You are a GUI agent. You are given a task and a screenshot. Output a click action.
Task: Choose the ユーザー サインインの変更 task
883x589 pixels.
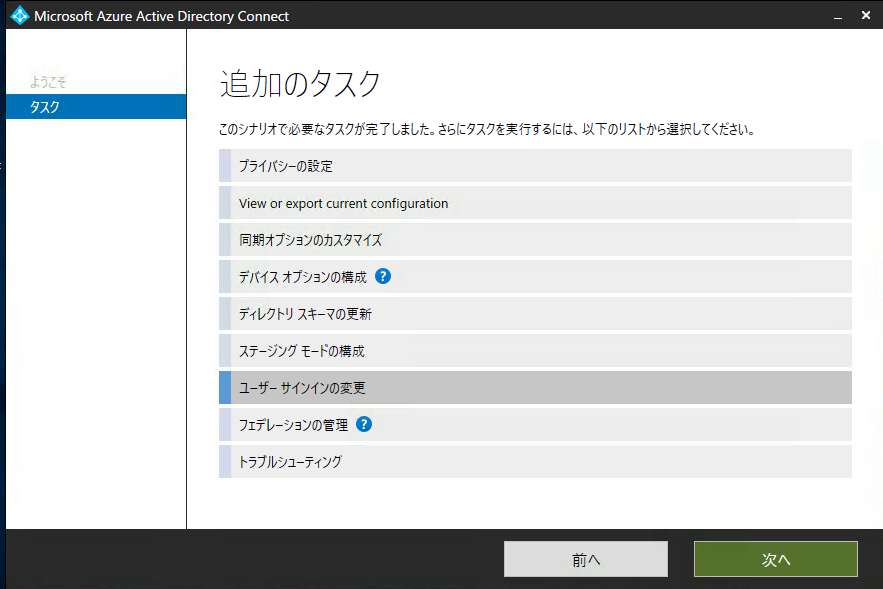point(535,387)
